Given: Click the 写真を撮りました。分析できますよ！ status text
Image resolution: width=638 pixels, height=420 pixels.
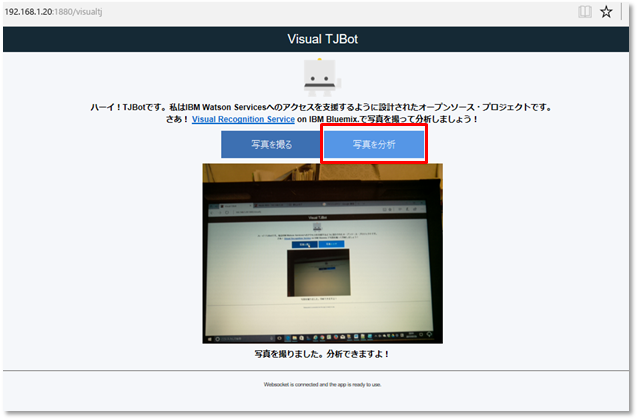Looking at the screenshot, I should [x=321, y=354].
